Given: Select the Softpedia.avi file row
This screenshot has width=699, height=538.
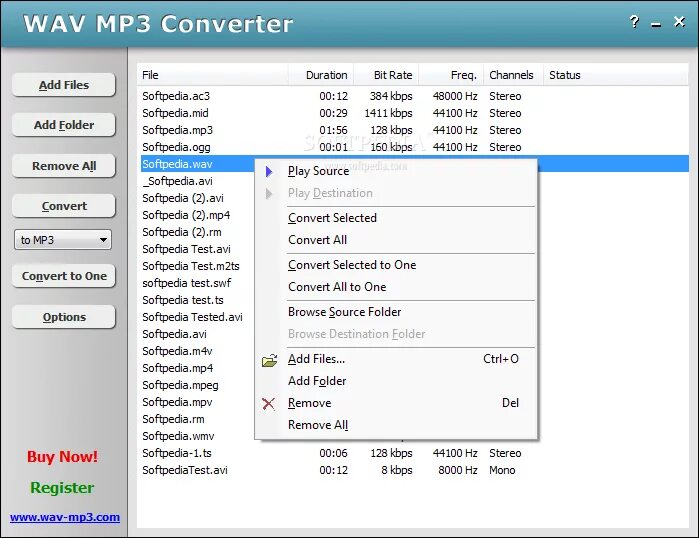Looking at the screenshot, I should pos(174,334).
